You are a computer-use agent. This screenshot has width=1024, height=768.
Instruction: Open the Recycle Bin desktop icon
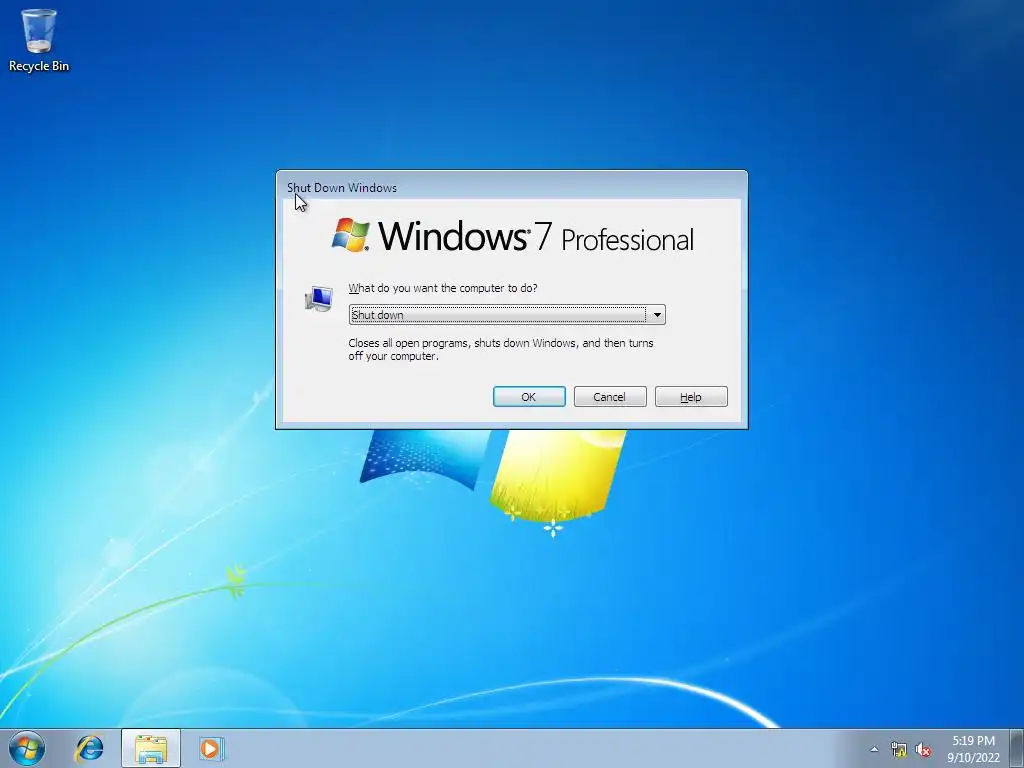[39, 40]
